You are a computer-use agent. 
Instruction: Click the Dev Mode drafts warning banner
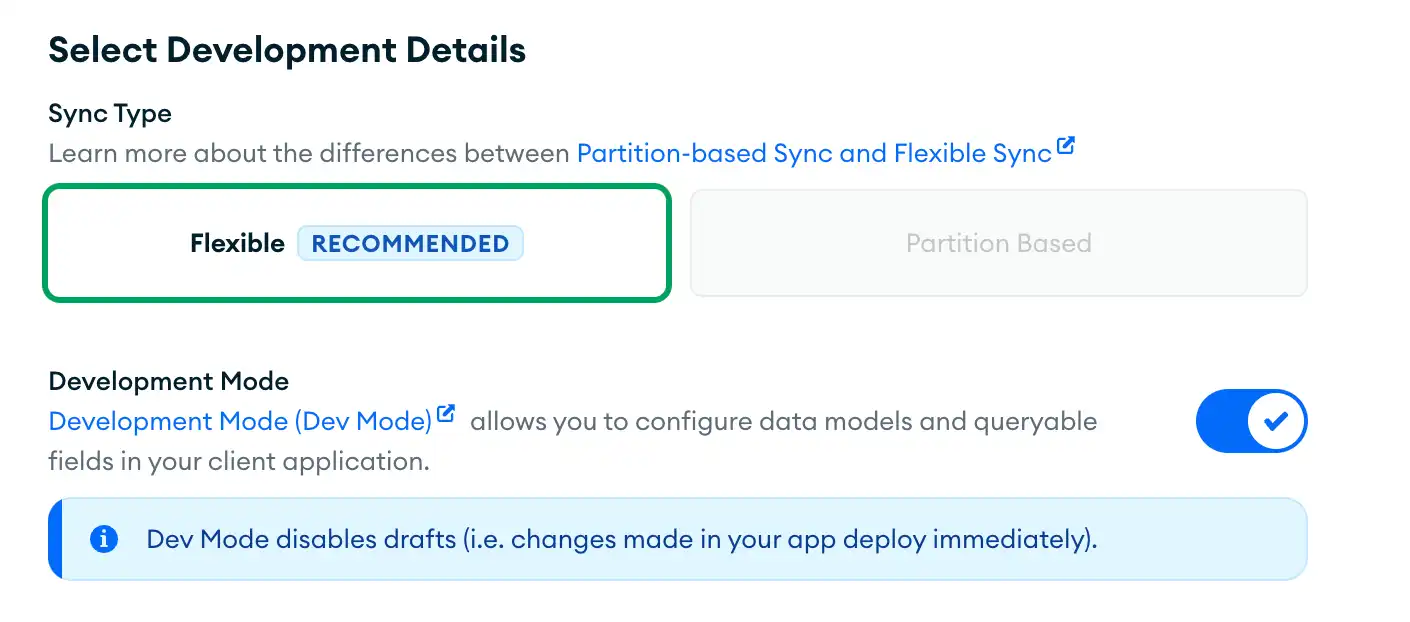click(676, 539)
